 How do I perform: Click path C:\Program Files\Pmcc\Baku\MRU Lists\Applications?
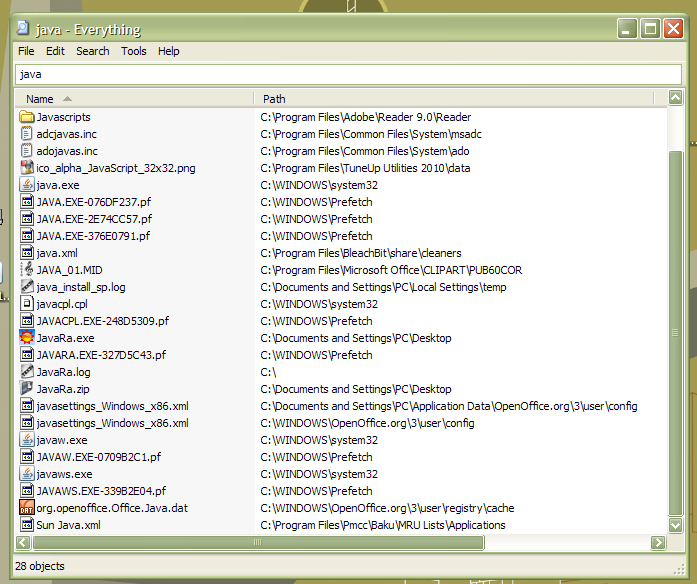click(383, 524)
